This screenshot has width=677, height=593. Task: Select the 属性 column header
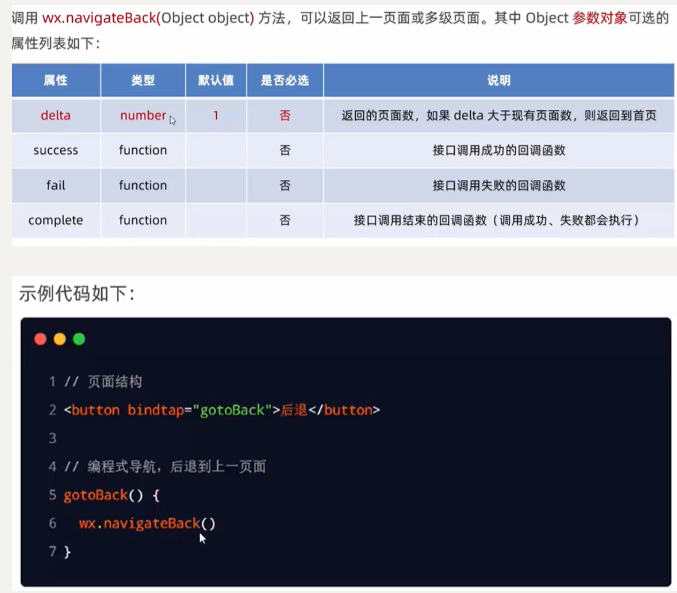[56, 80]
